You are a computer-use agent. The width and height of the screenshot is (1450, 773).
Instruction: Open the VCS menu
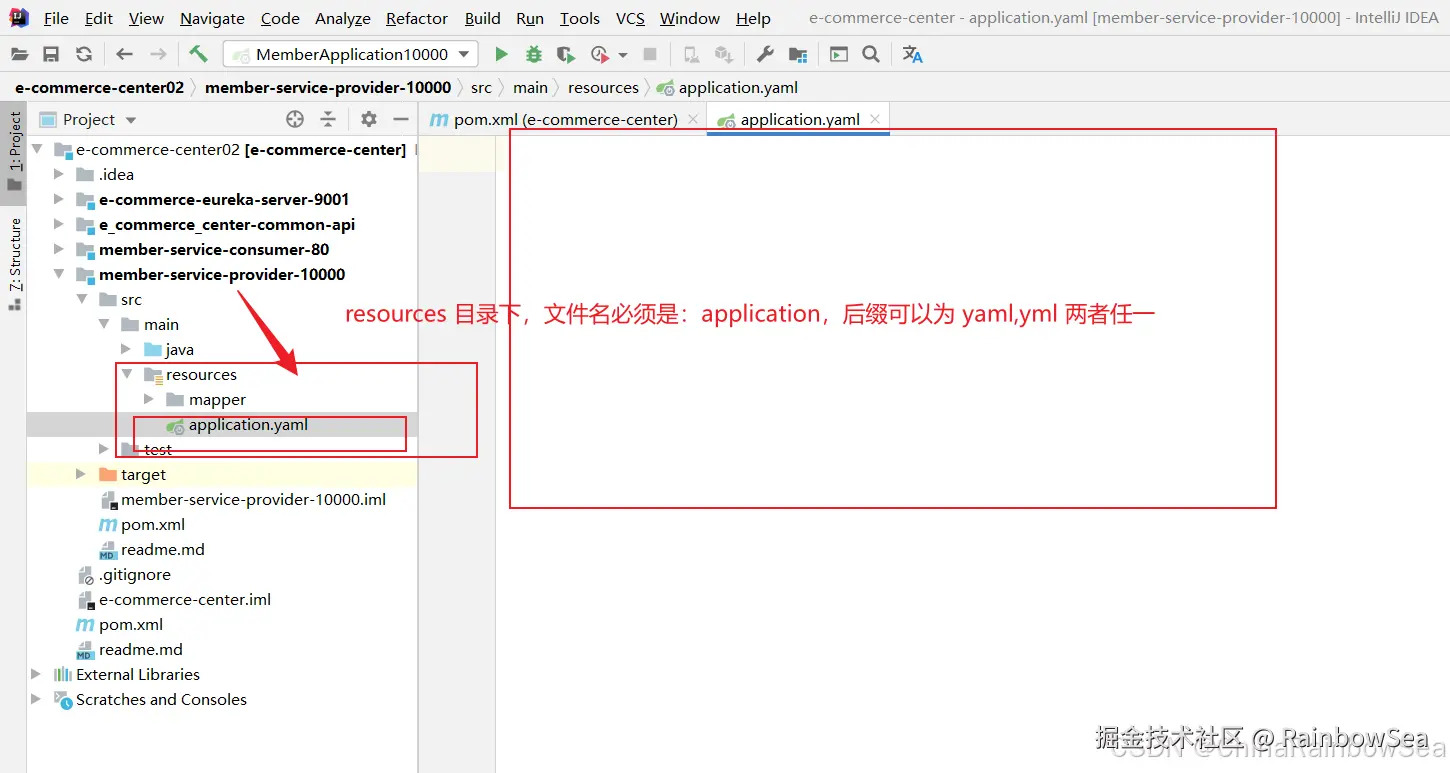point(630,18)
